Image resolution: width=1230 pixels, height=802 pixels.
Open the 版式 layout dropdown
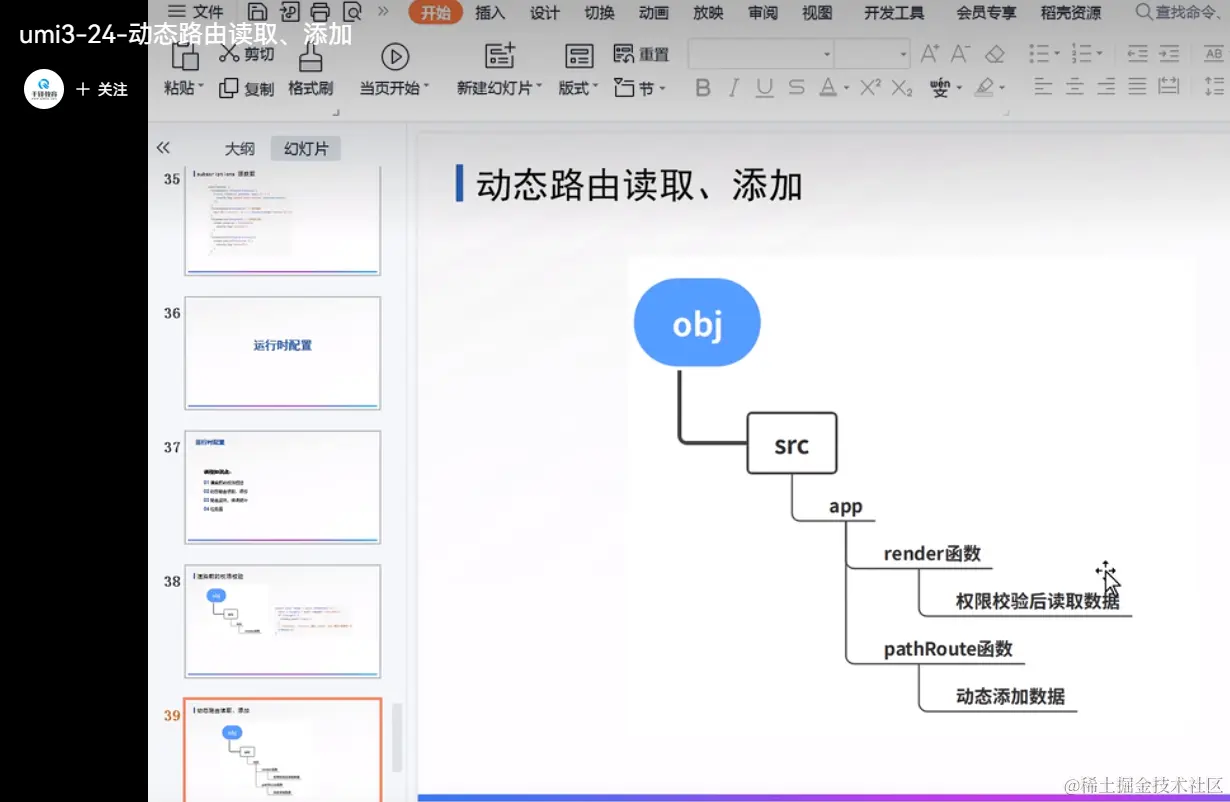(595, 87)
